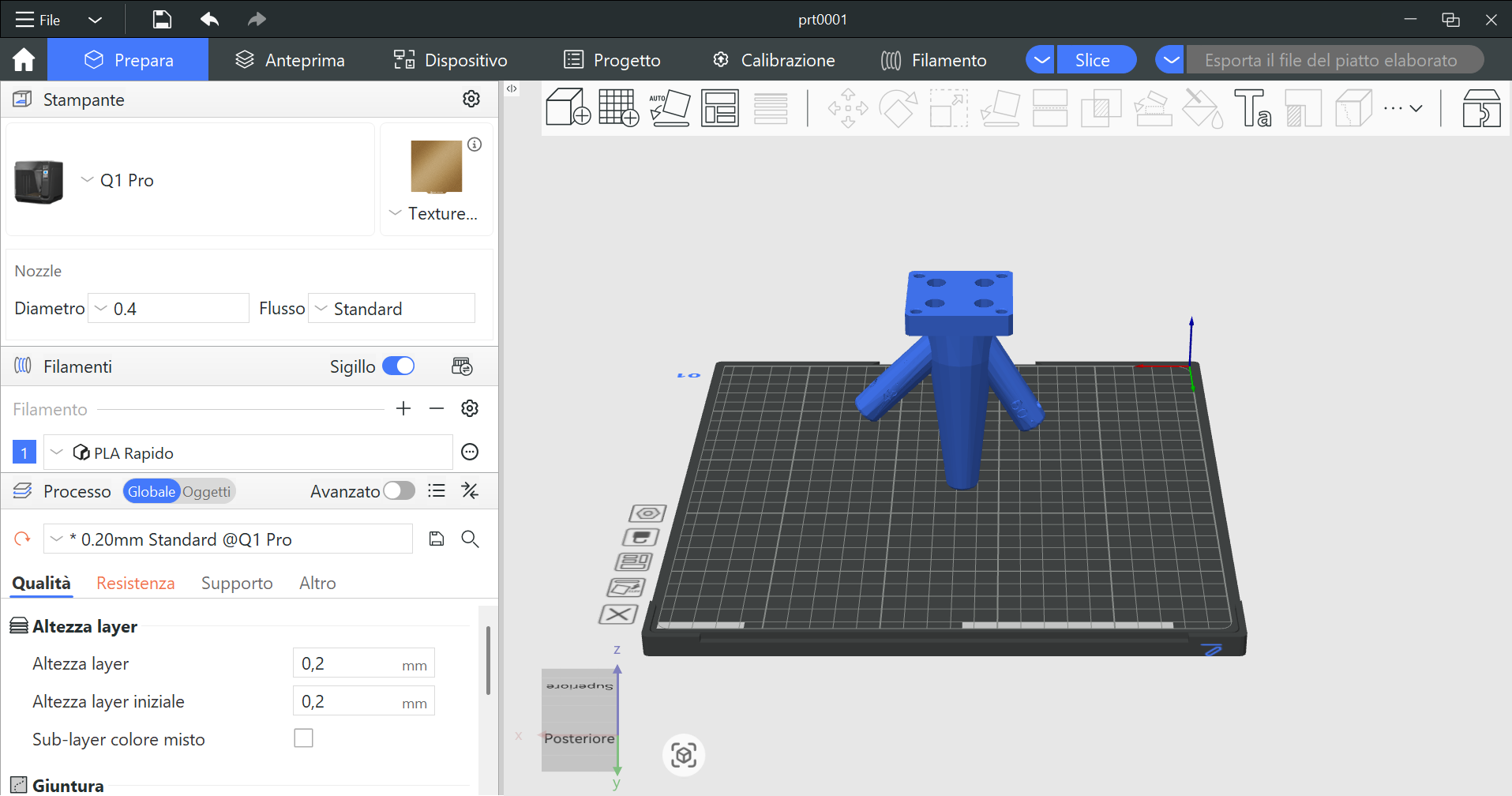Open the Filamento tab
The height and width of the screenshot is (796, 1512).
point(933,60)
